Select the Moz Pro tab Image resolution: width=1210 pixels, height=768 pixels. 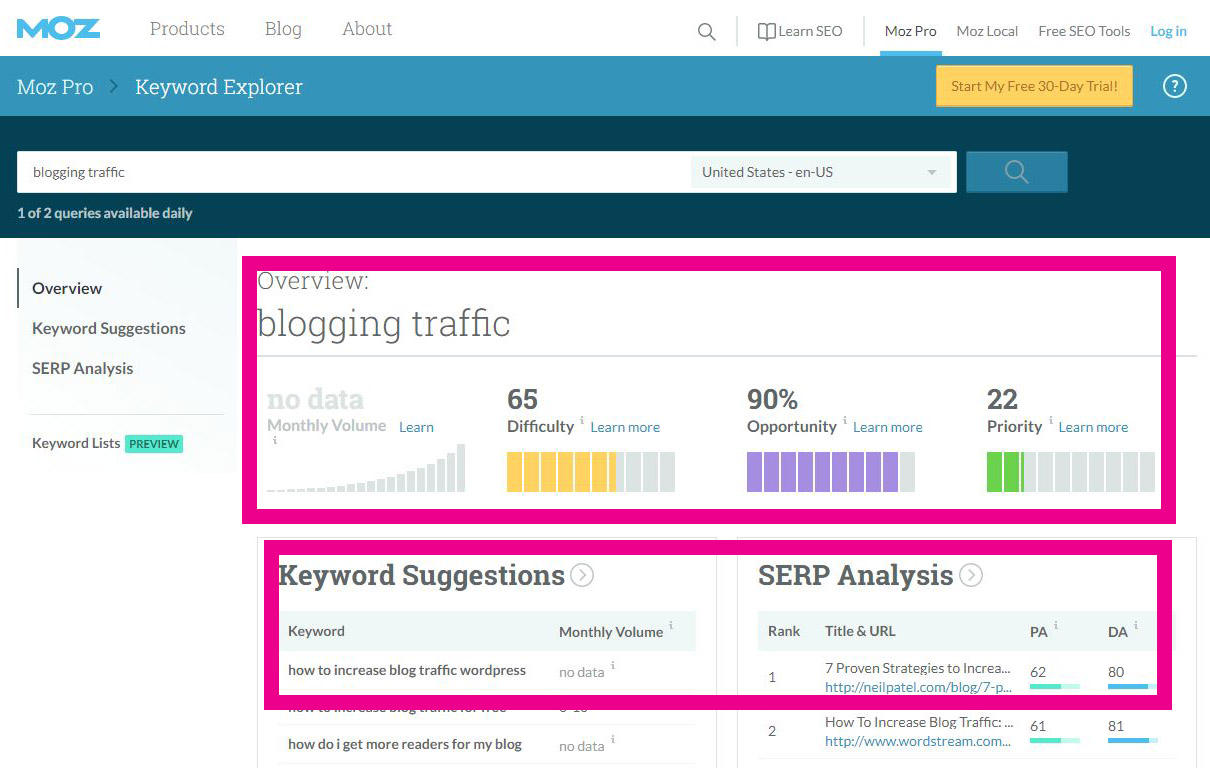click(x=911, y=31)
